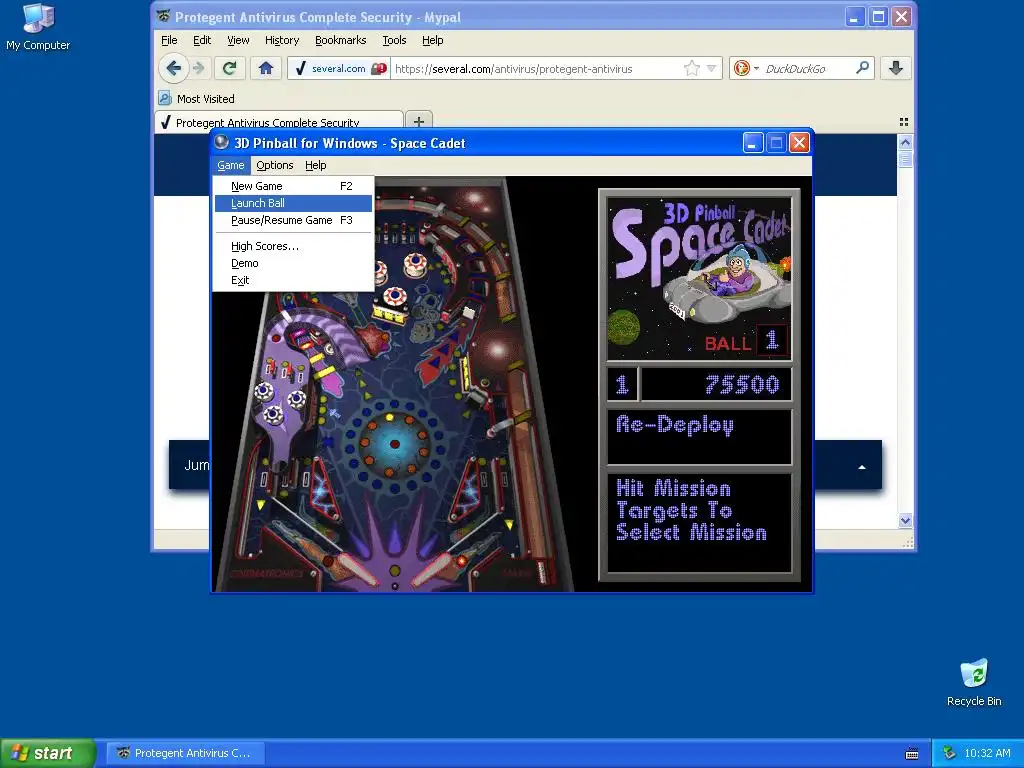Click the several.com site identity badge
Viewport: 1024px width, 768px height.
(338, 68)
